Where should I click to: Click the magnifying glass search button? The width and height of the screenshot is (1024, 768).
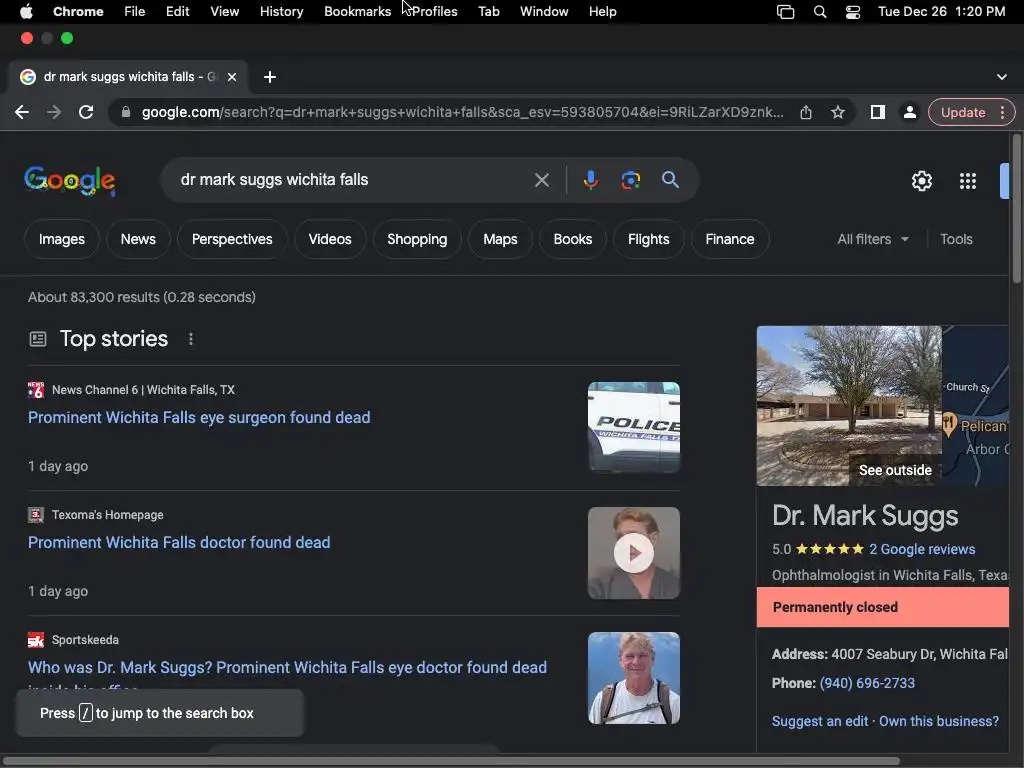pos(670,180)
